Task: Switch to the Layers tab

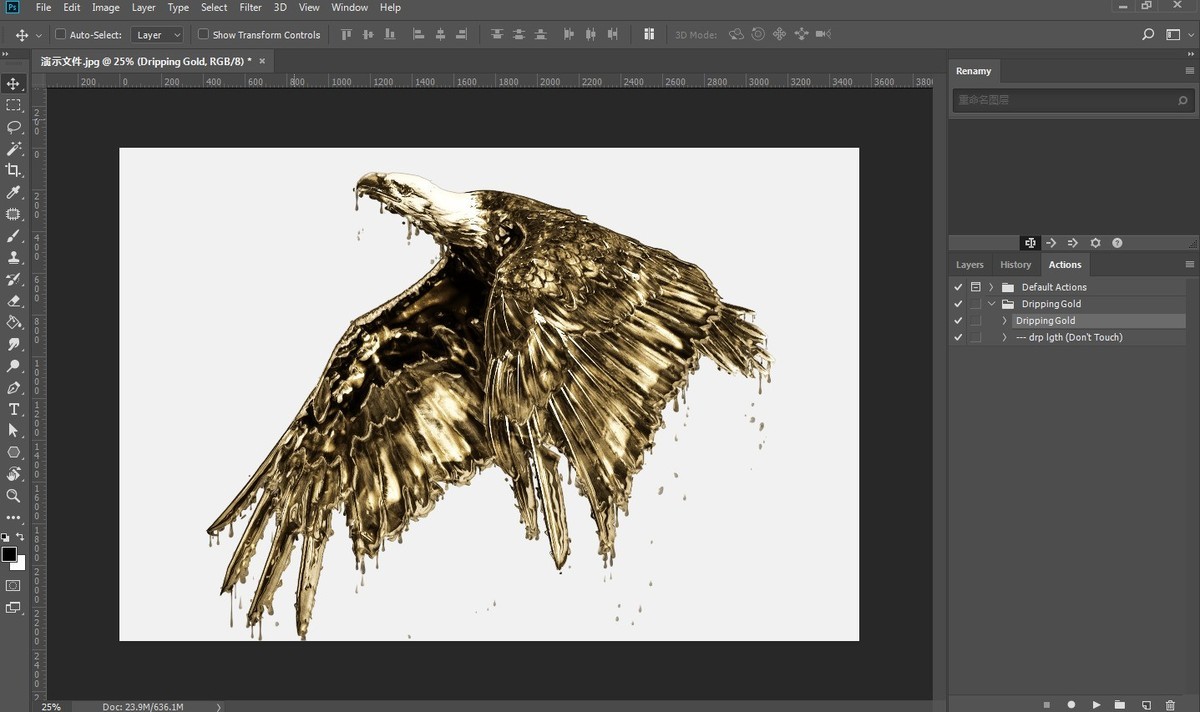Action: [969, 265]
